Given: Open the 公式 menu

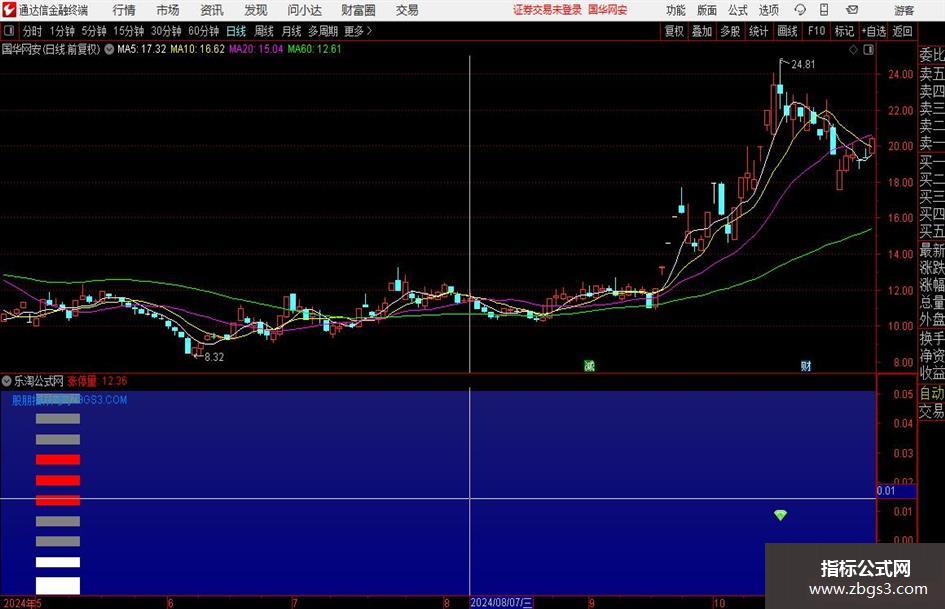Looking at the screenshot, I should (738, 10).
